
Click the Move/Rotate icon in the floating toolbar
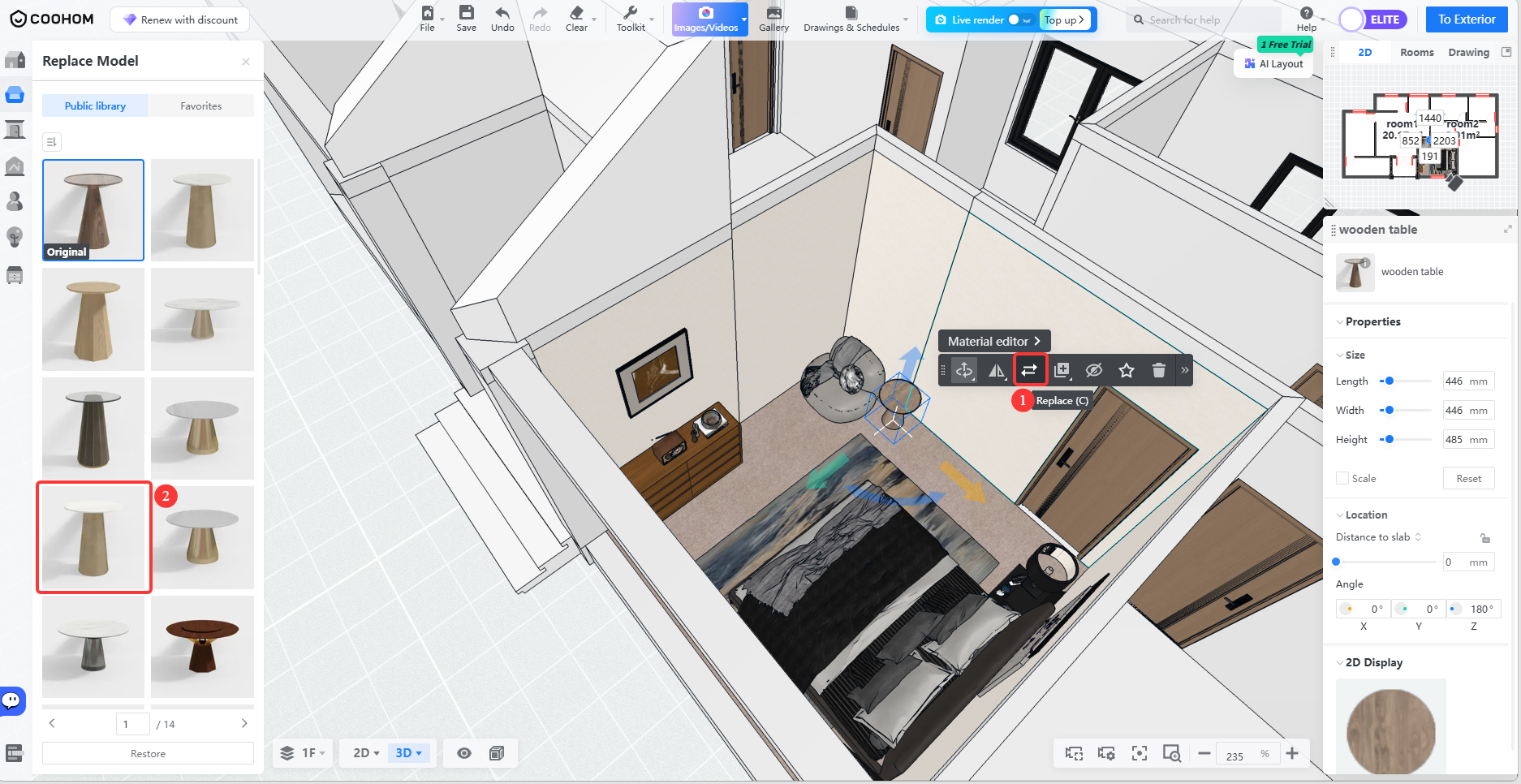(x=964, y=370)
